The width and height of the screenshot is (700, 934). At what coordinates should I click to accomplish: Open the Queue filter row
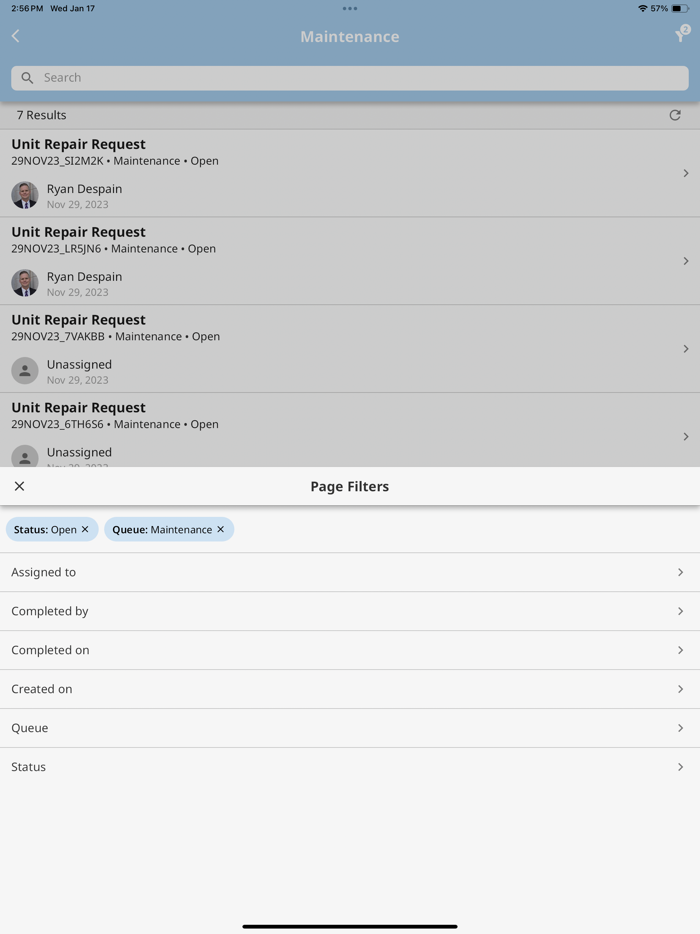(350, 728)
